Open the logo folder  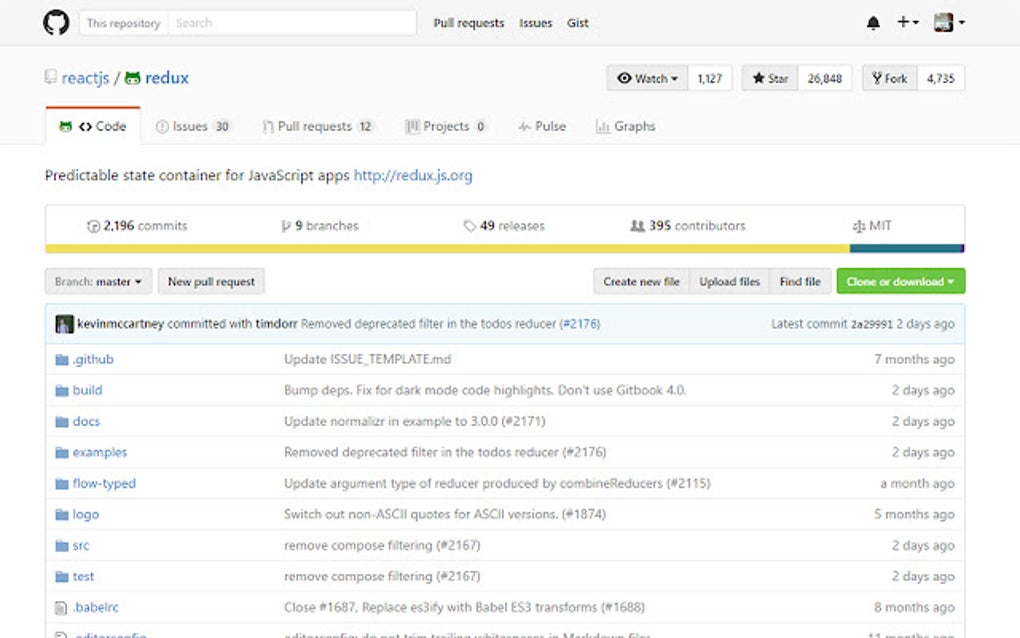click(x=86, y=514)
